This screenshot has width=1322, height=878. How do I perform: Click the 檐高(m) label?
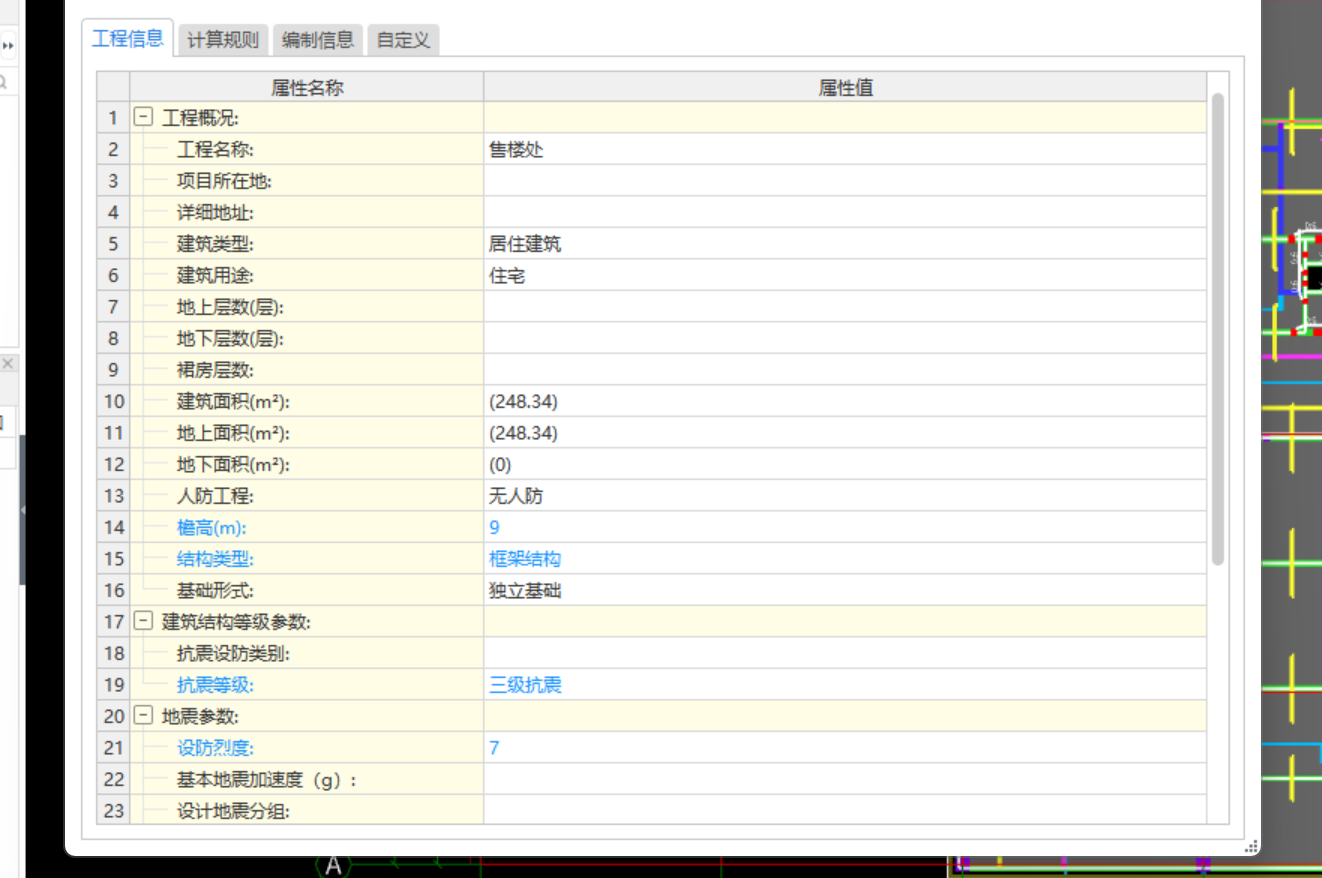(211, 528)
